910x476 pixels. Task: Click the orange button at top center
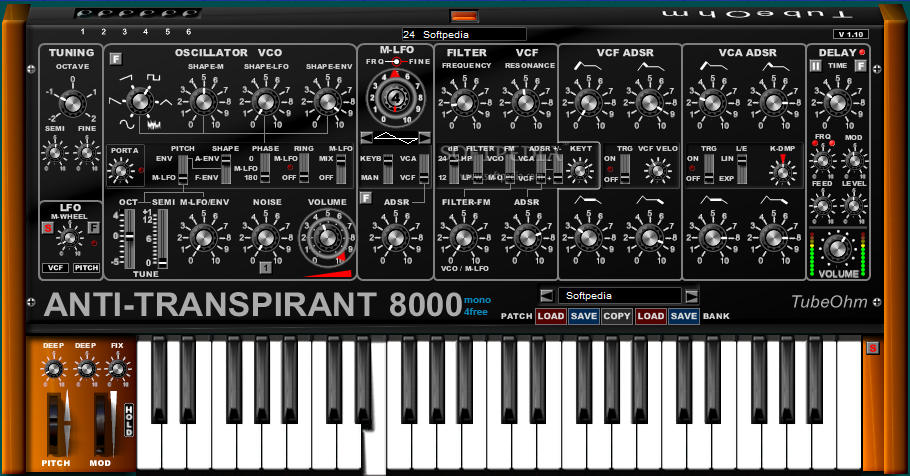click(x=464, y=16)
